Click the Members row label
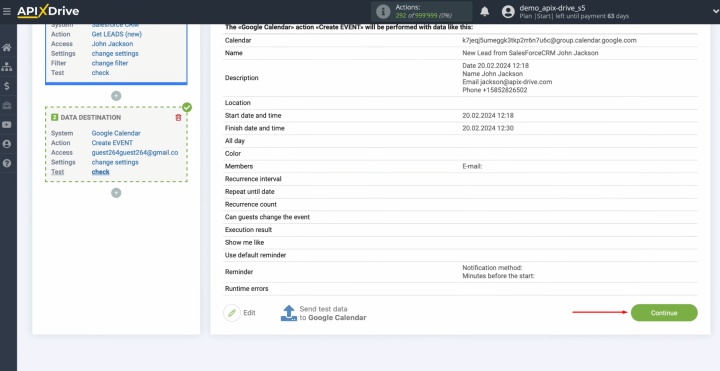This screenshot has width=720, height=371. tap(239, 166)
